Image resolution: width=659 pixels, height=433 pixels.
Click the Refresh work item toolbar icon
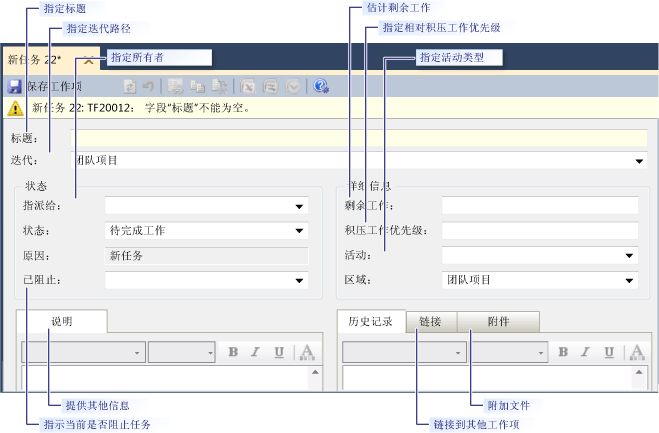point(130,87)
